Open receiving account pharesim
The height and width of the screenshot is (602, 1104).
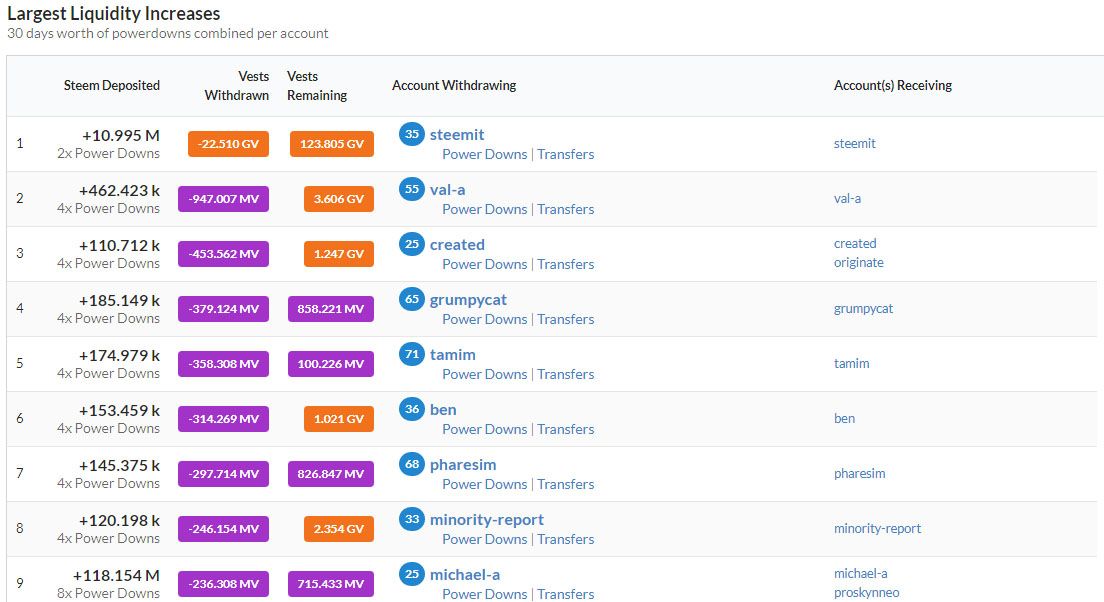(x=860, y=473)
